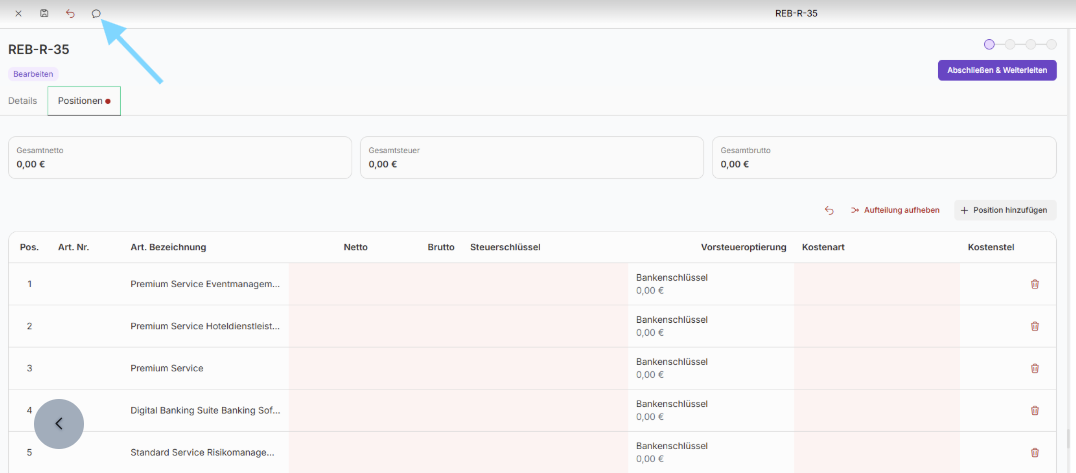Click the red undo icon above table
Image resolution: width=1076 pixels, height=473 pixels.
tap(829, 210)
